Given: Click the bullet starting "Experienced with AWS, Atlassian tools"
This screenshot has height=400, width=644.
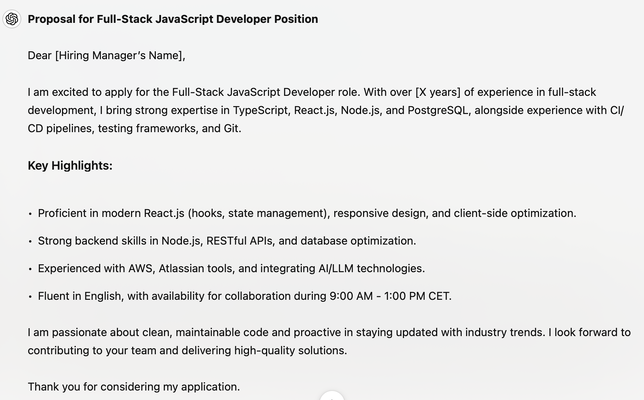Looking at the screenshot, I should click(x=231, y=268).
